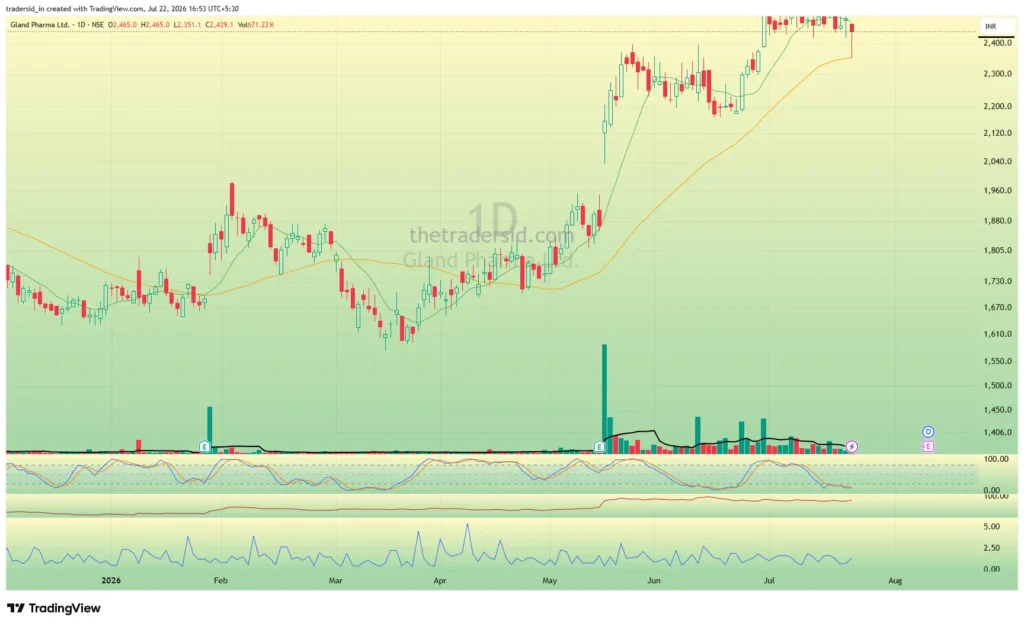Click the 1D interval label in legend

pos(81,25)
